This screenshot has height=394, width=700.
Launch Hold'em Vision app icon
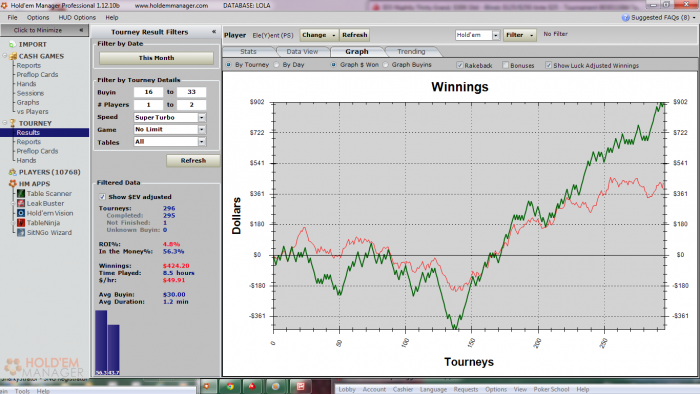[21, 213]
